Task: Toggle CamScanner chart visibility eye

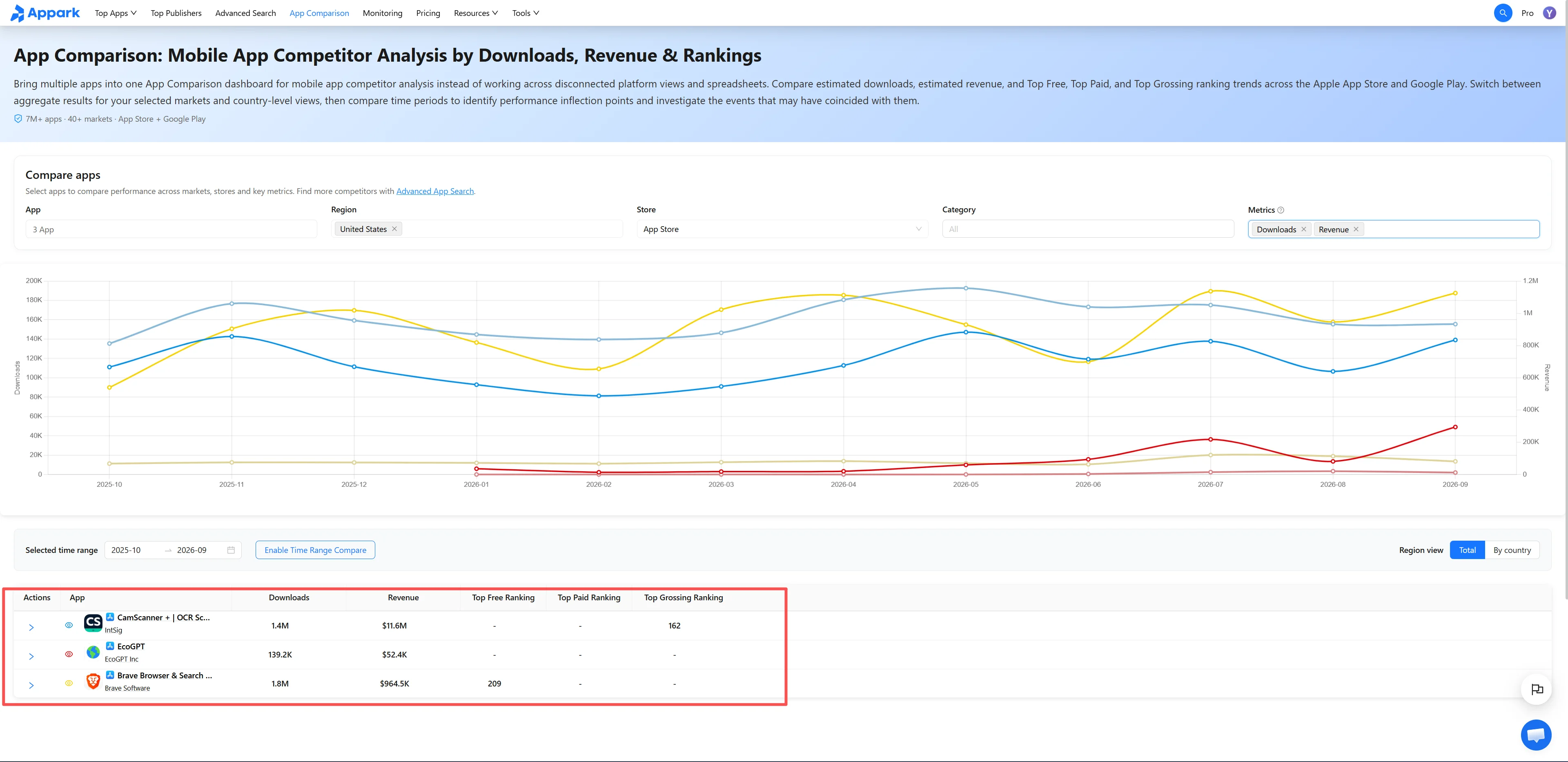Action: tap(69, 625)
